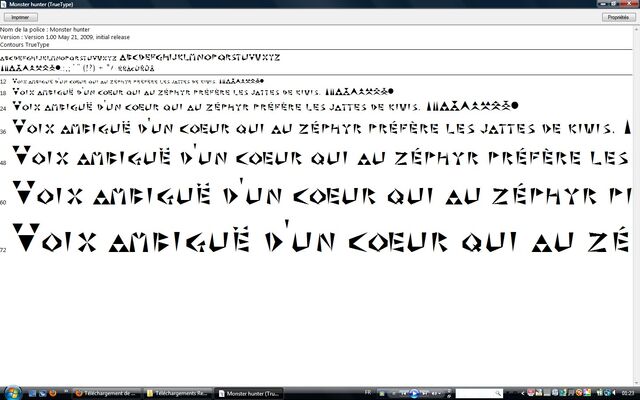Click the 'Nom de la police : Monster hunter' text
Image resolution: width=640 pixels, height=400 pixels.
pyautogui.click(x=45, y=29)
